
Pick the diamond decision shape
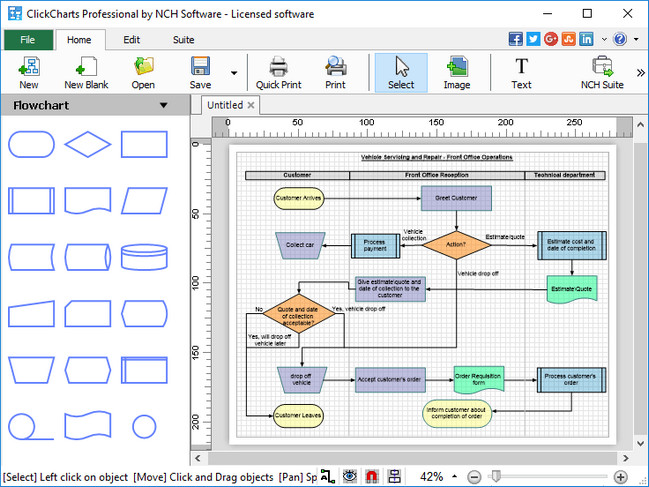point(88,144)
